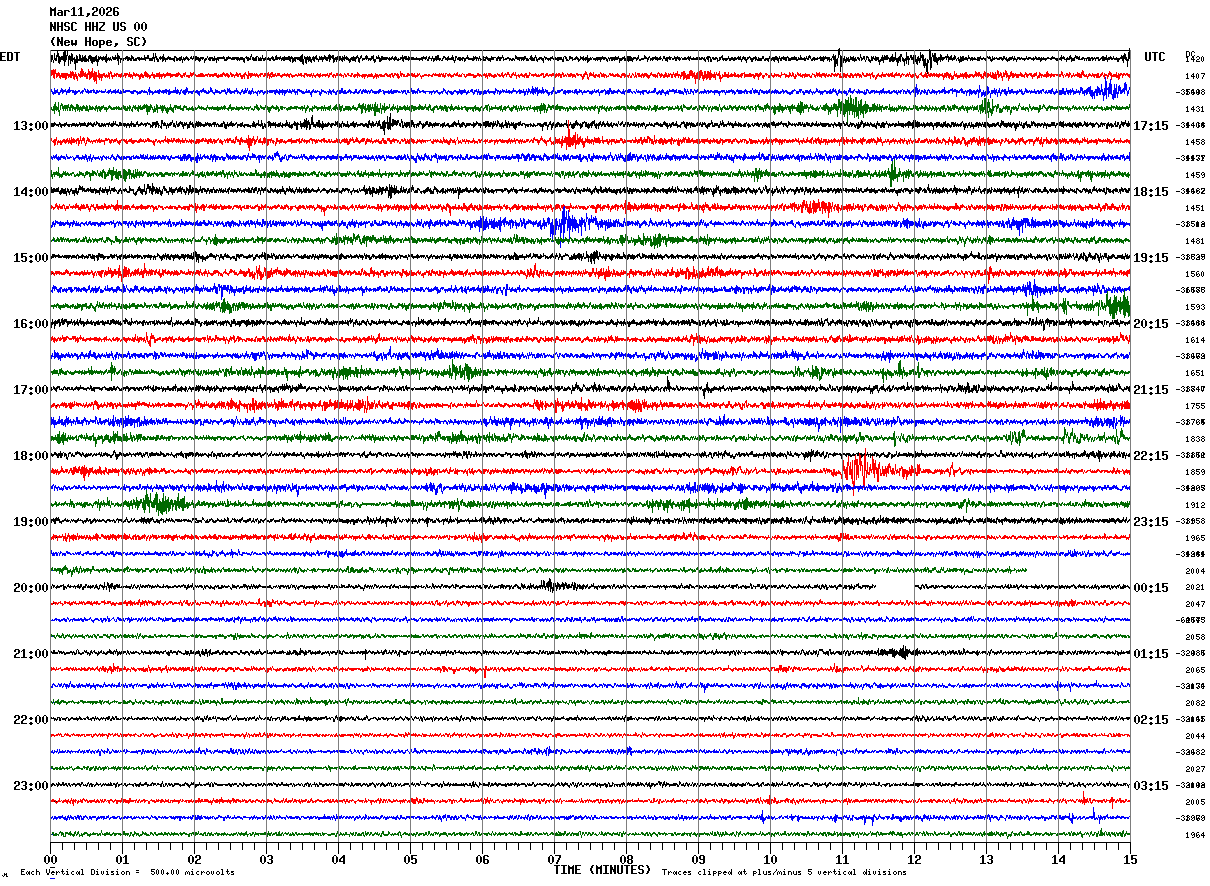Click DC offset value 1755
Viewport: 1210px width, 886px height.
click(x=1195, y=406)
